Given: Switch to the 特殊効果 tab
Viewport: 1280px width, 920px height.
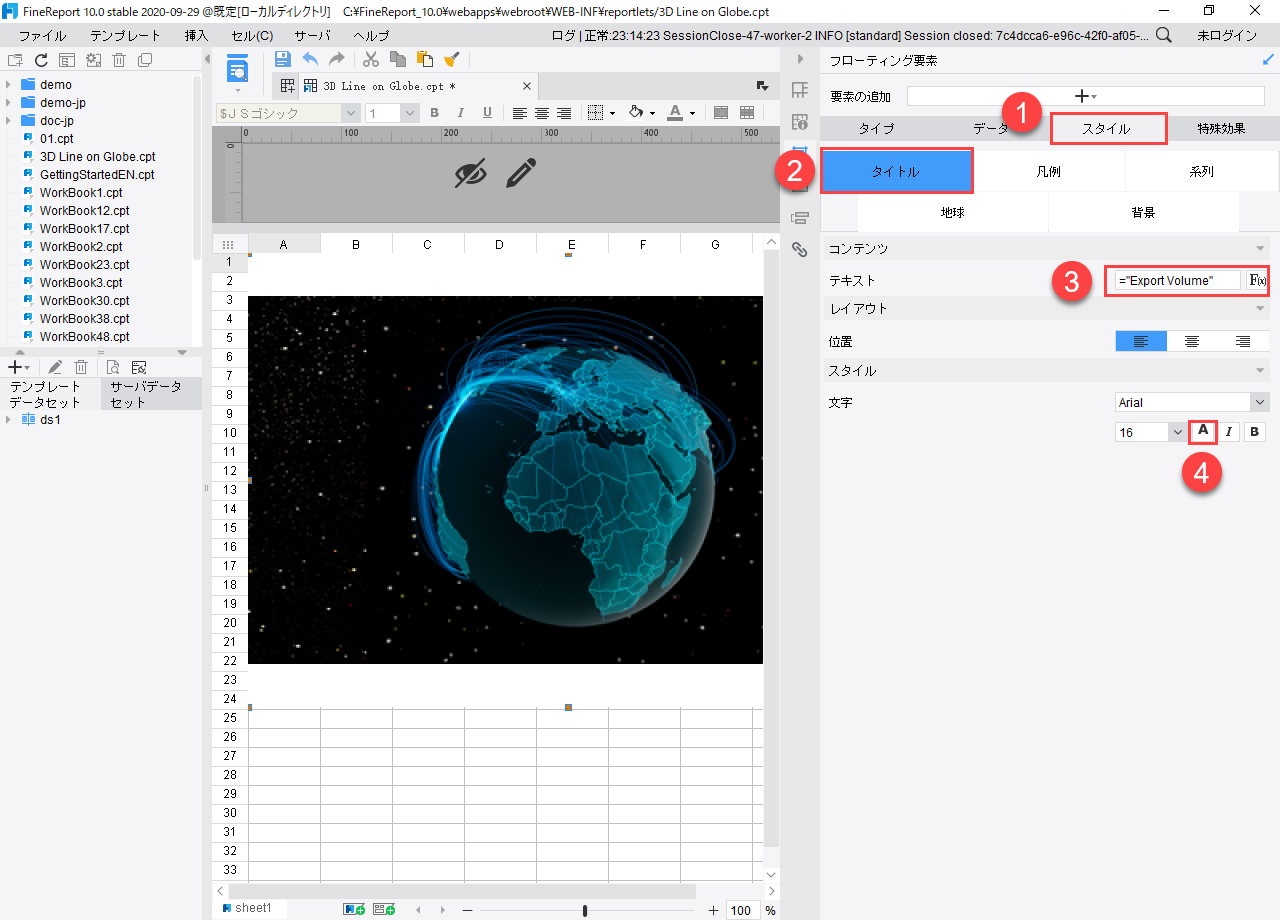Looking at the screenshot, I should pyautogui.click(x=1221, y=129).
